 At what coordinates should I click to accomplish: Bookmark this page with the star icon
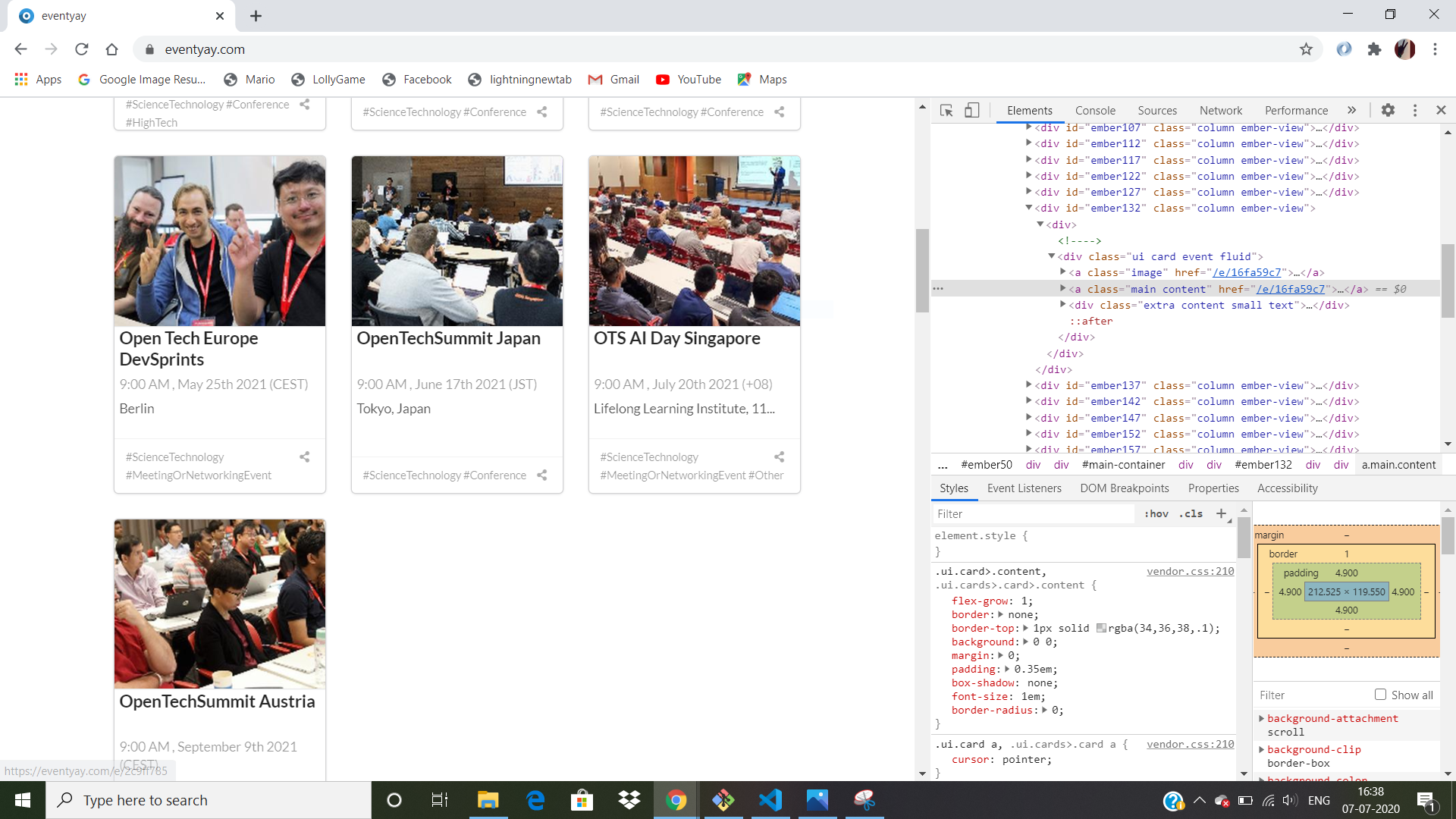(x=1306, y=49)
